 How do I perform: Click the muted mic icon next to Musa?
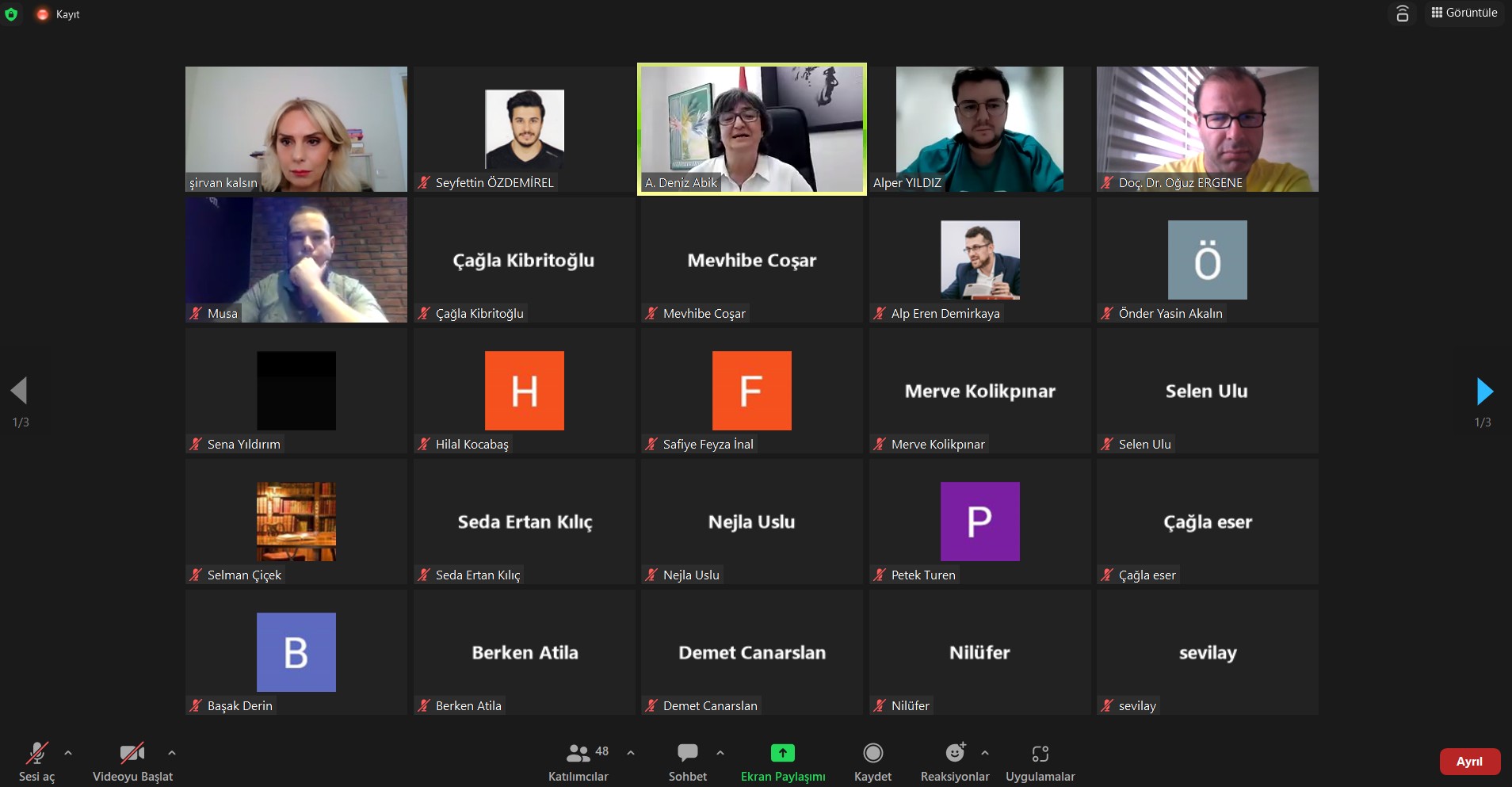coord(196,314)
